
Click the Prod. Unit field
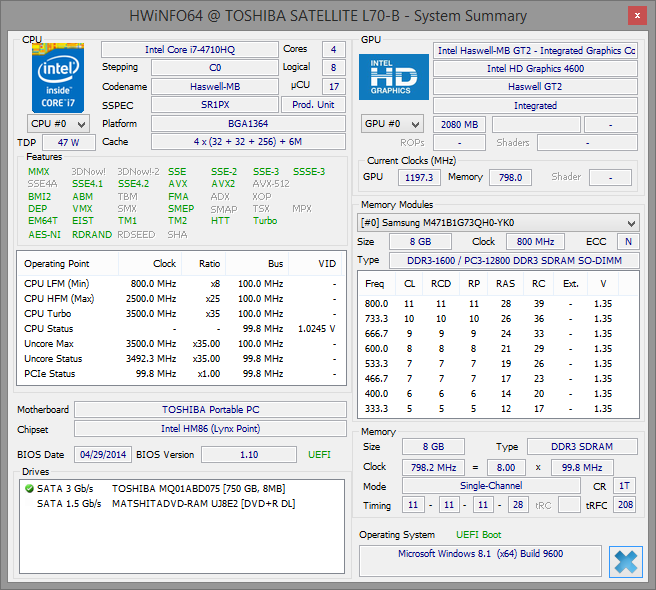tap(313, 105)
